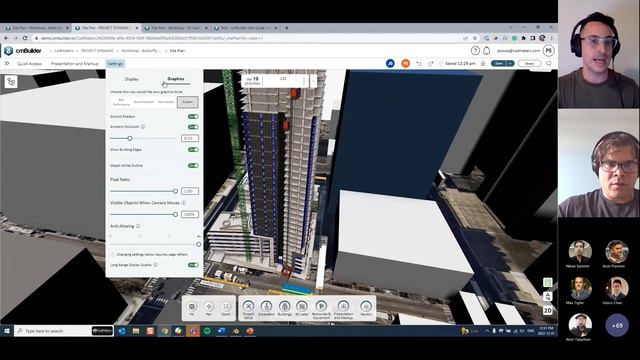Screen dimensions: 640x360
Task: Open the Project Setup tool
Action: (248, 309)
